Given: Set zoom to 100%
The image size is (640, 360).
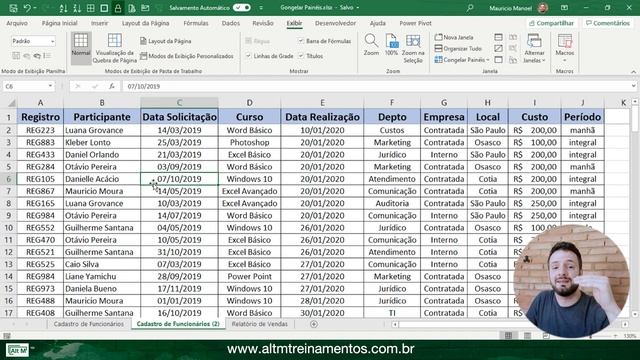Looking at the screenshot, I should pos(391,45).
